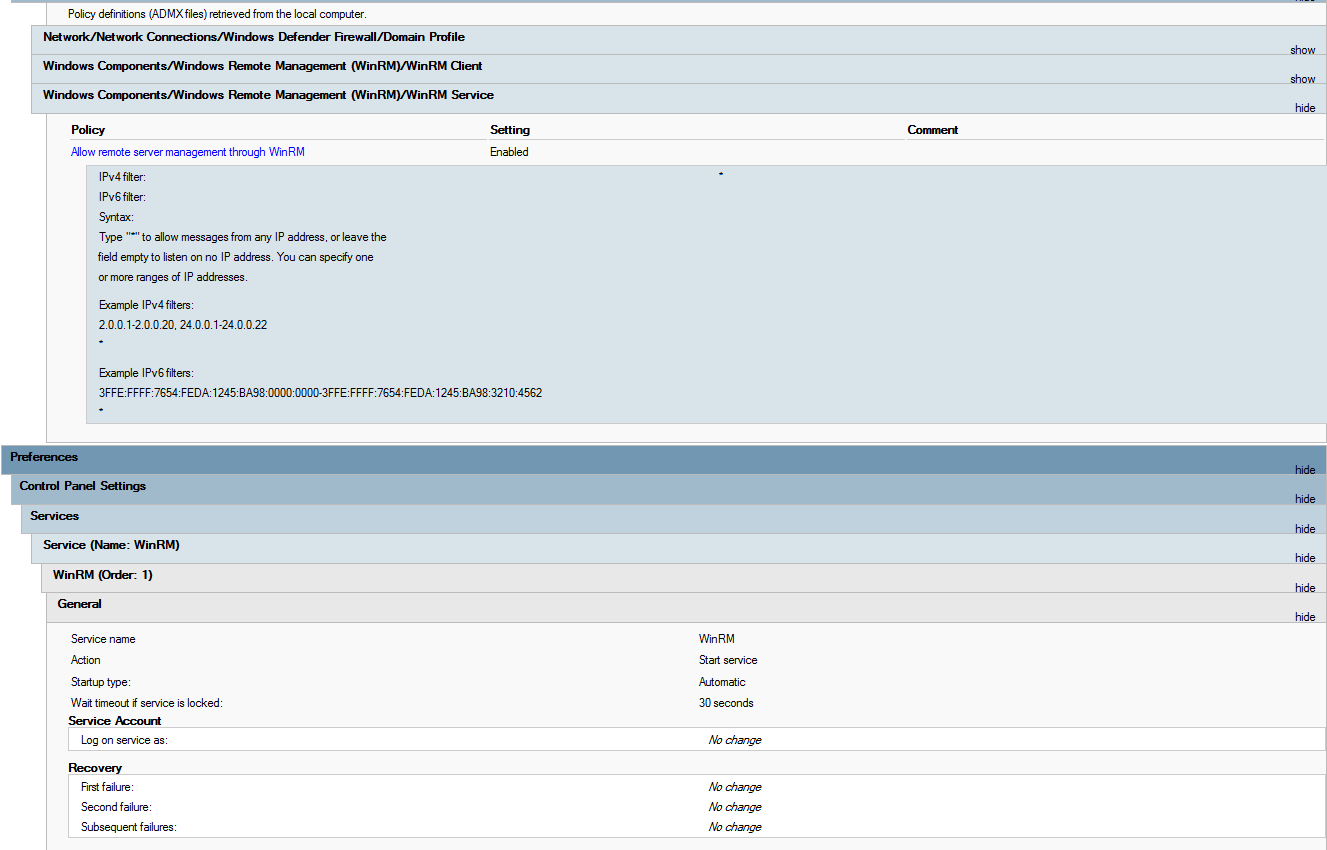This screenshot has height=850, width=1327.
Task: Click the 'Example IPv6 filters:' heading
Action: click(146, 373)
